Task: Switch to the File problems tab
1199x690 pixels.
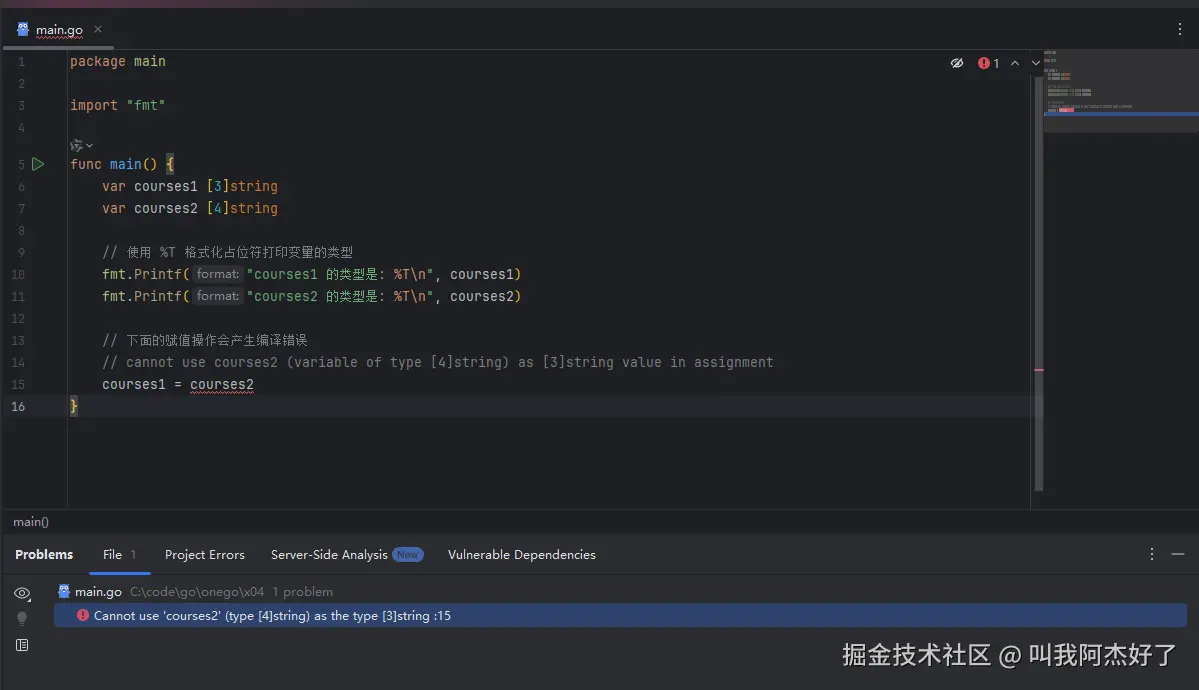Action: tap(119, 555)
